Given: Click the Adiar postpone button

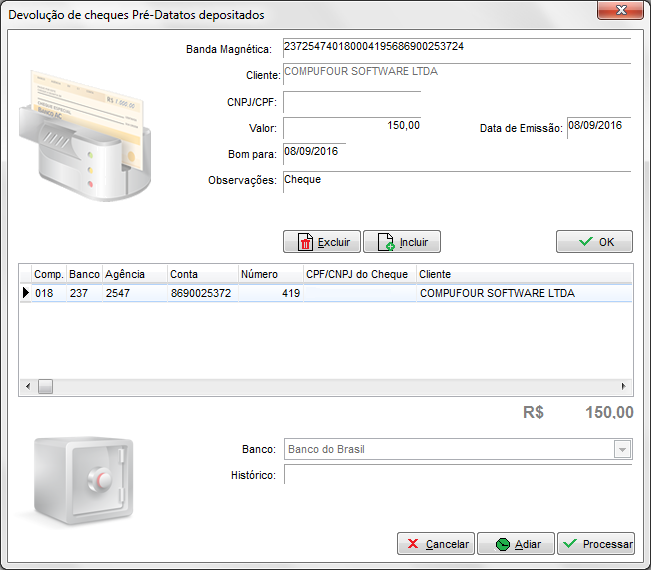Looking at the screenshot, I should coord(515,544).
